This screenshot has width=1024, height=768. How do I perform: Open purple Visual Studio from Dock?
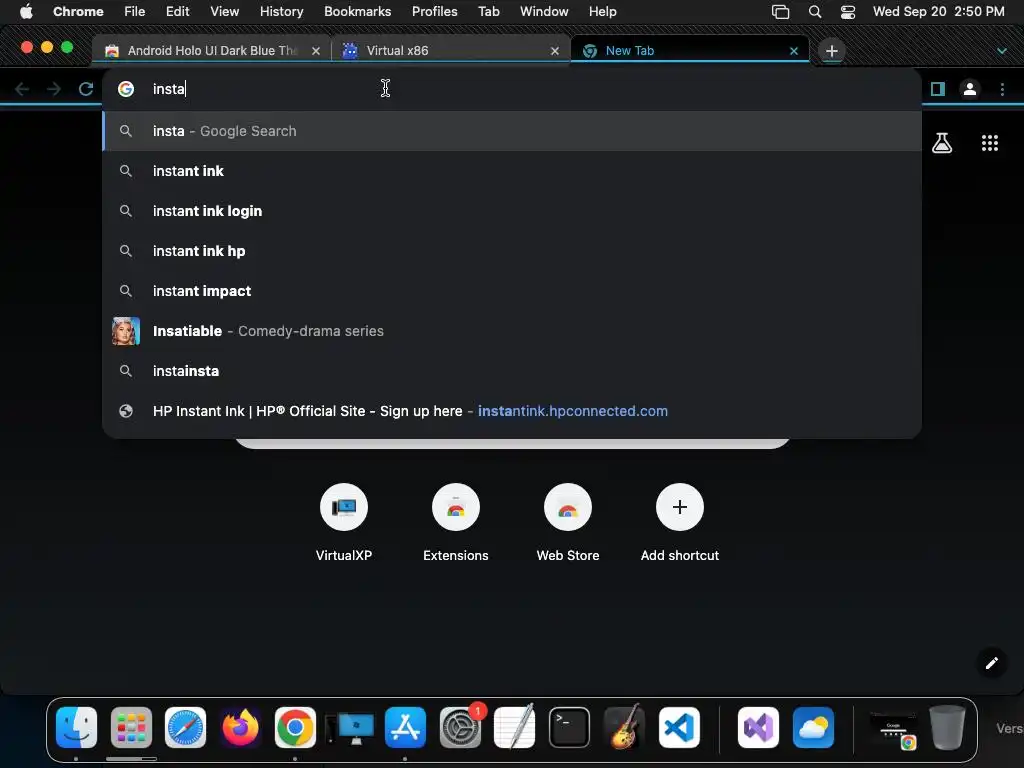tap(758, 728)
